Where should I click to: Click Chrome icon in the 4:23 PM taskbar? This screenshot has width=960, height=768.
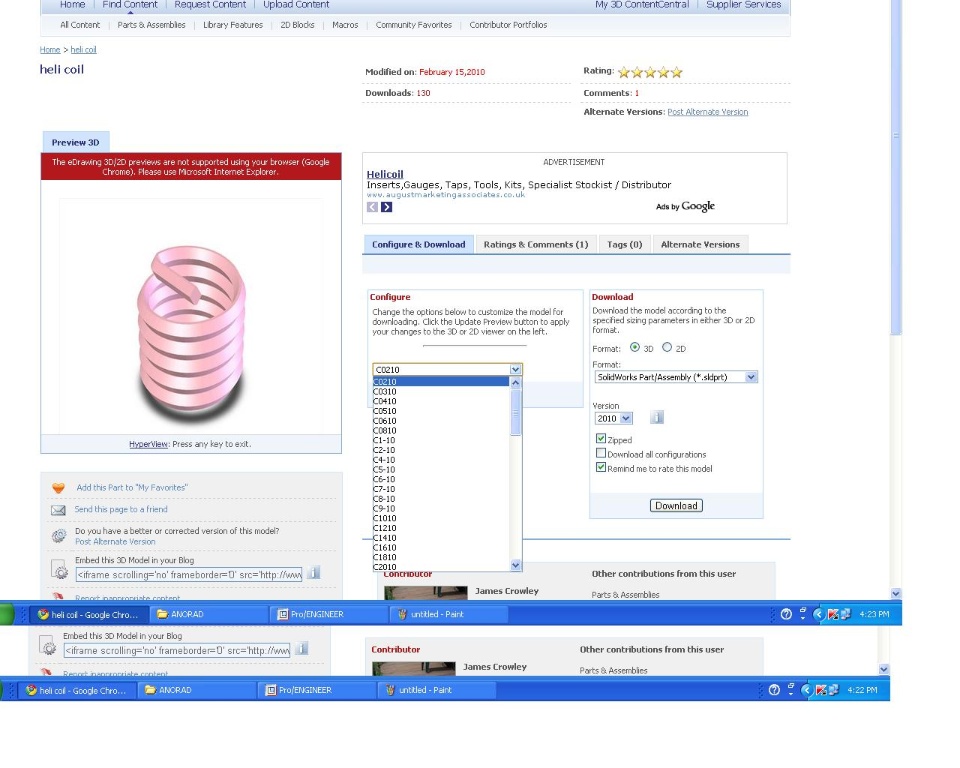43,614
